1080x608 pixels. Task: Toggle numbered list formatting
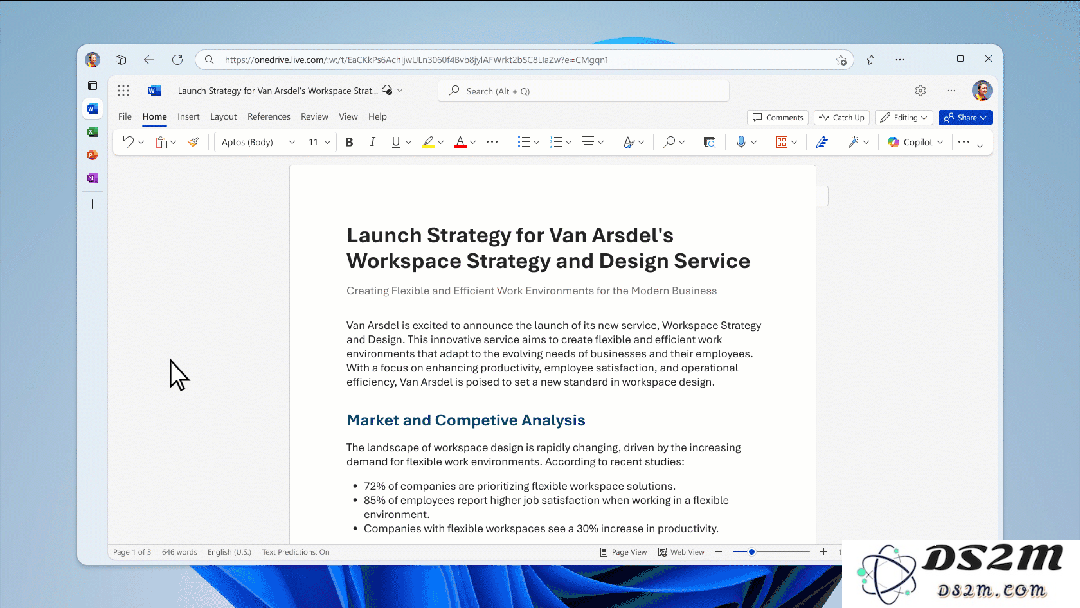556,142
